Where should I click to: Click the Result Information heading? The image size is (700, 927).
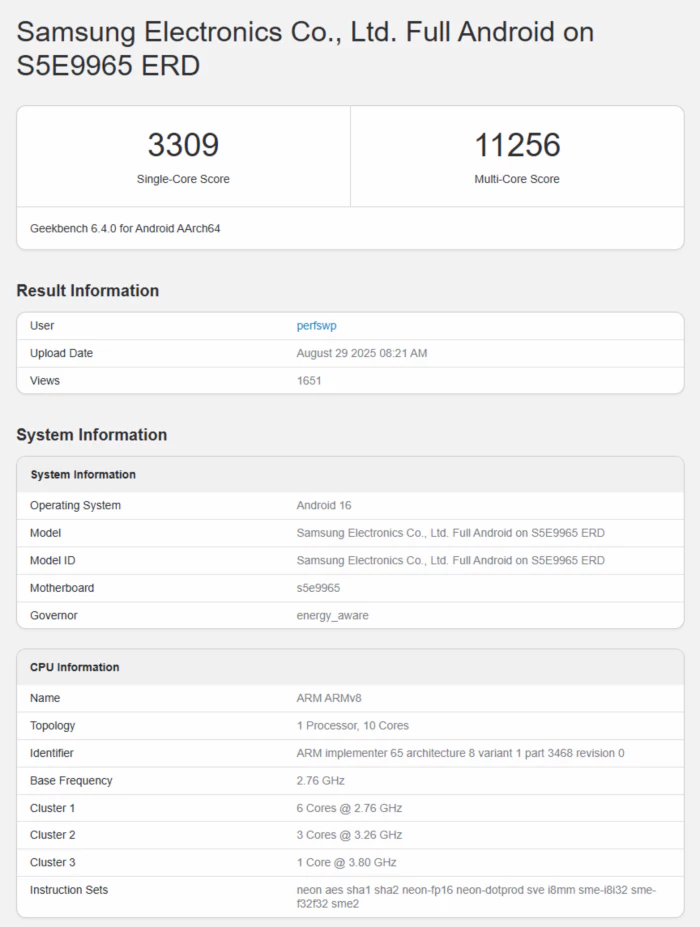88,291
